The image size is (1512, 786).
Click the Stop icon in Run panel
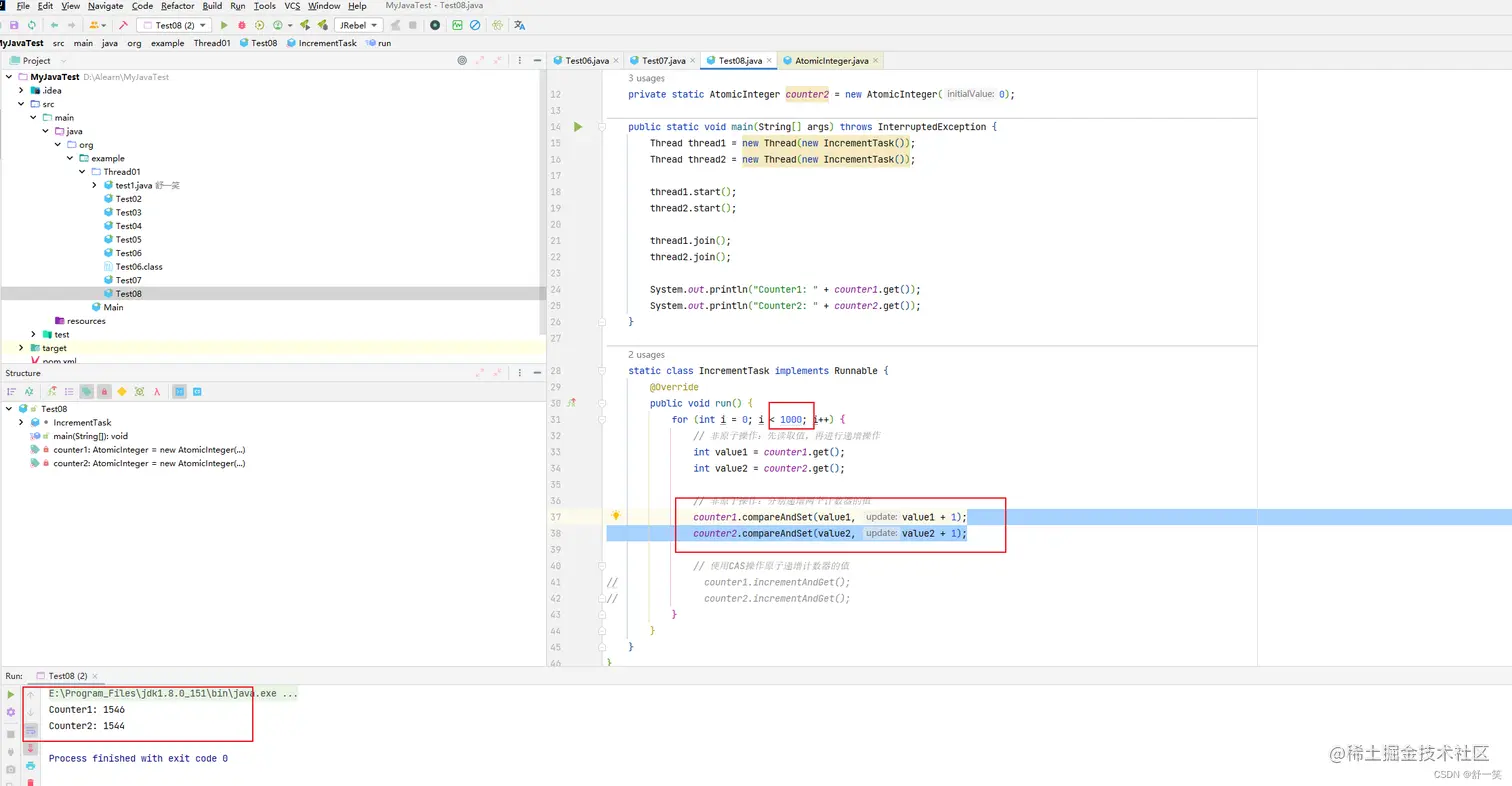pos(11,734)
